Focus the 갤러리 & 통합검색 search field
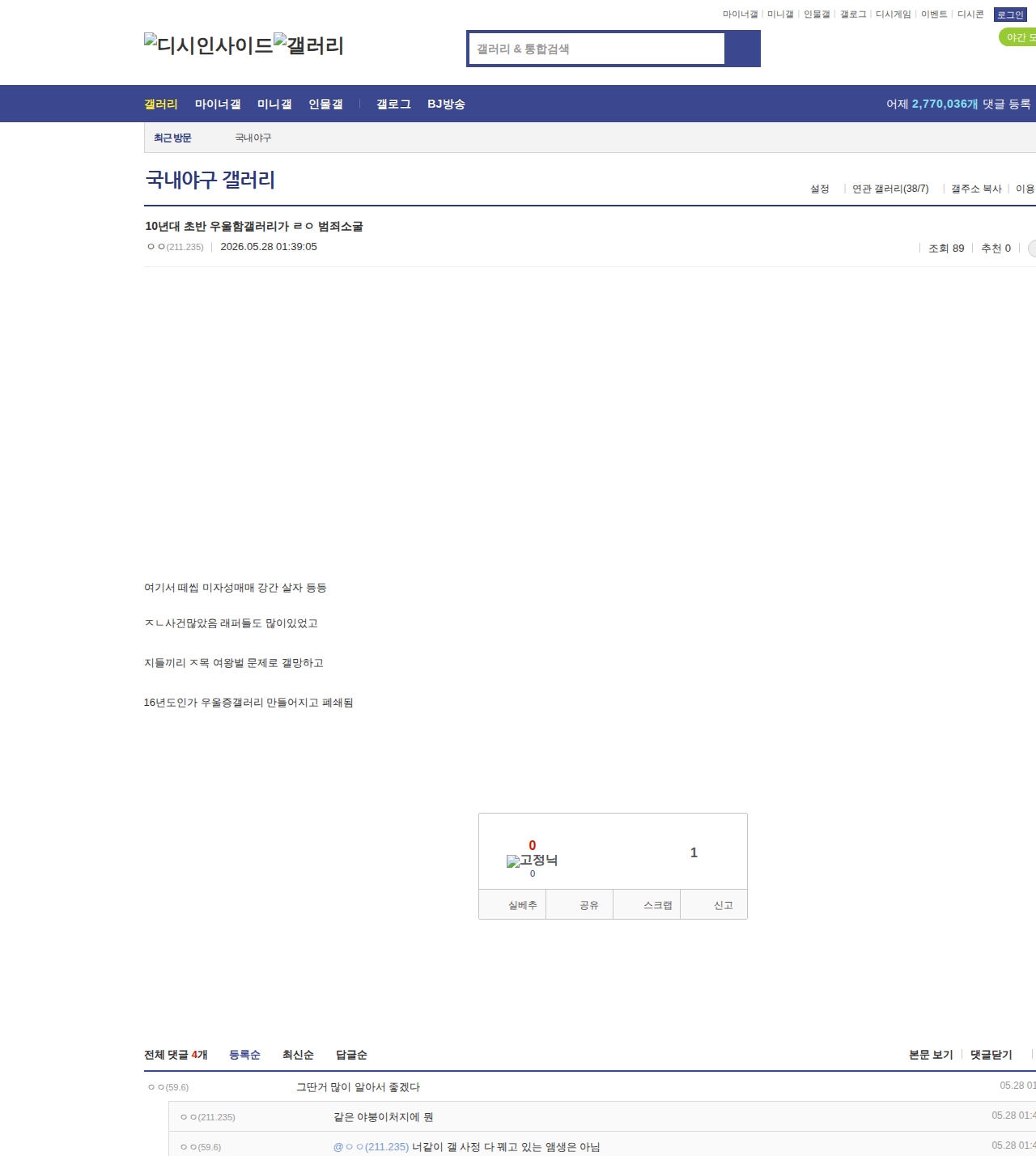 (597, 49)
